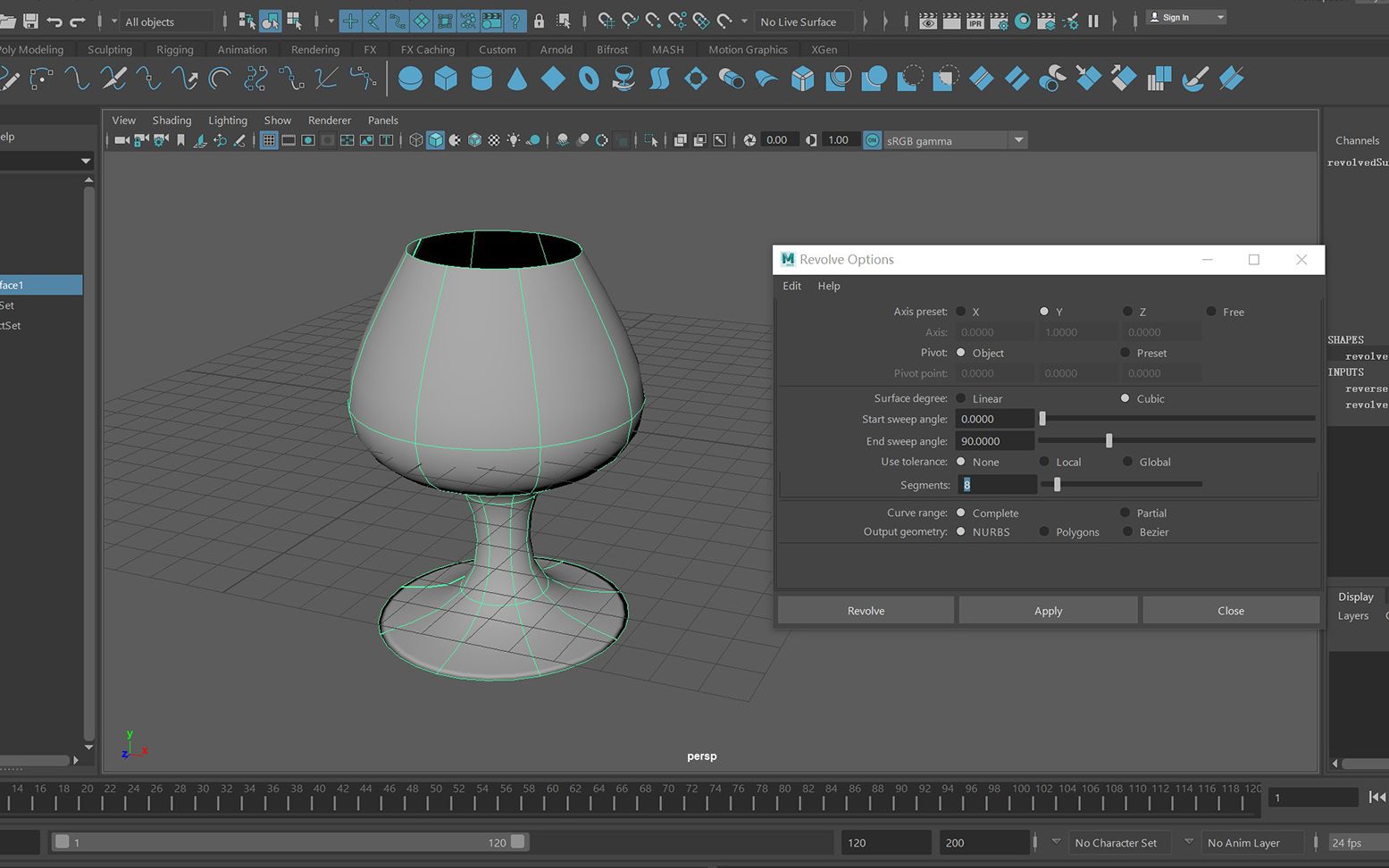Toggle Use All Lights bulb icon
The height and width of the screenshot is (868, 1389).
click(514, 140)
